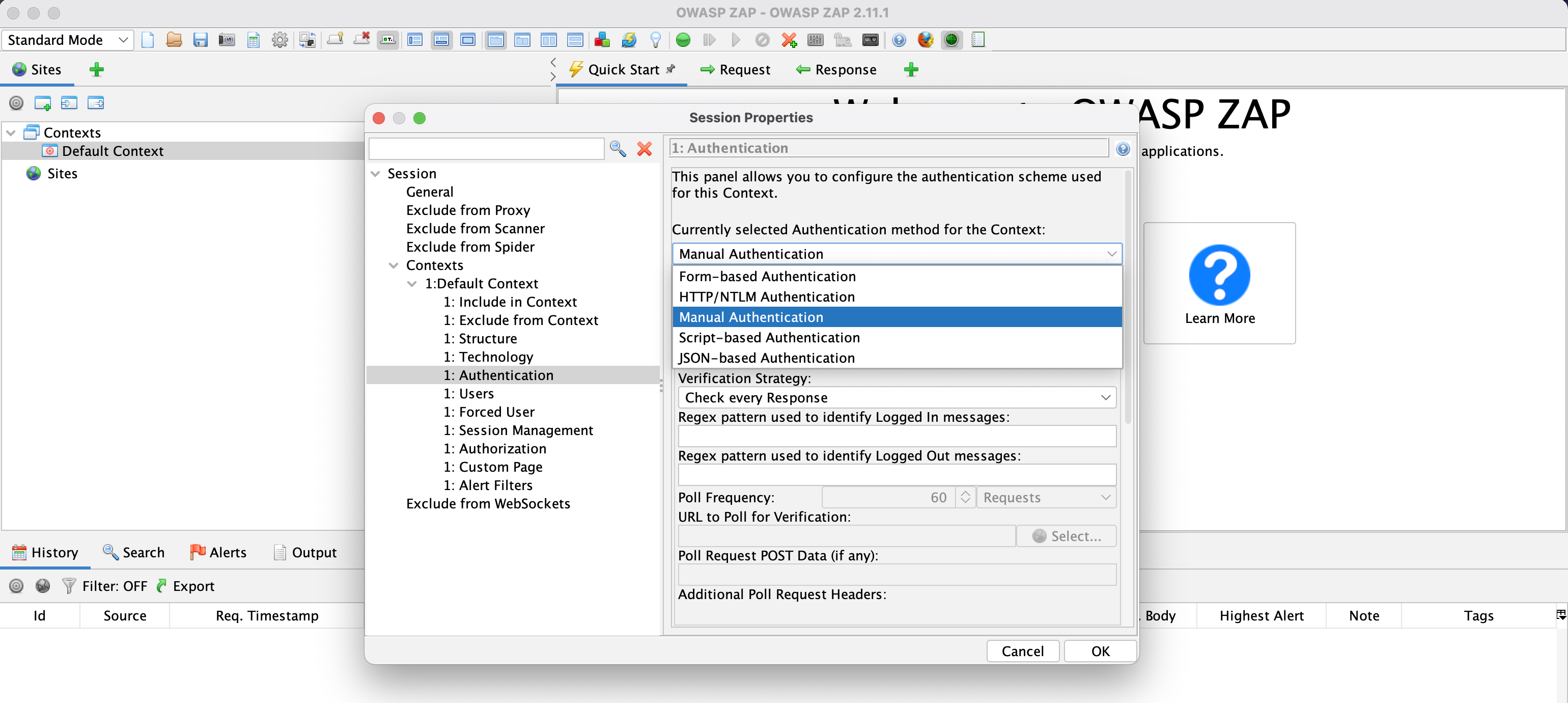Click the step forward icon in toolbar
Viewport: 1568px width, 703px height.
(x=709, y=40)
